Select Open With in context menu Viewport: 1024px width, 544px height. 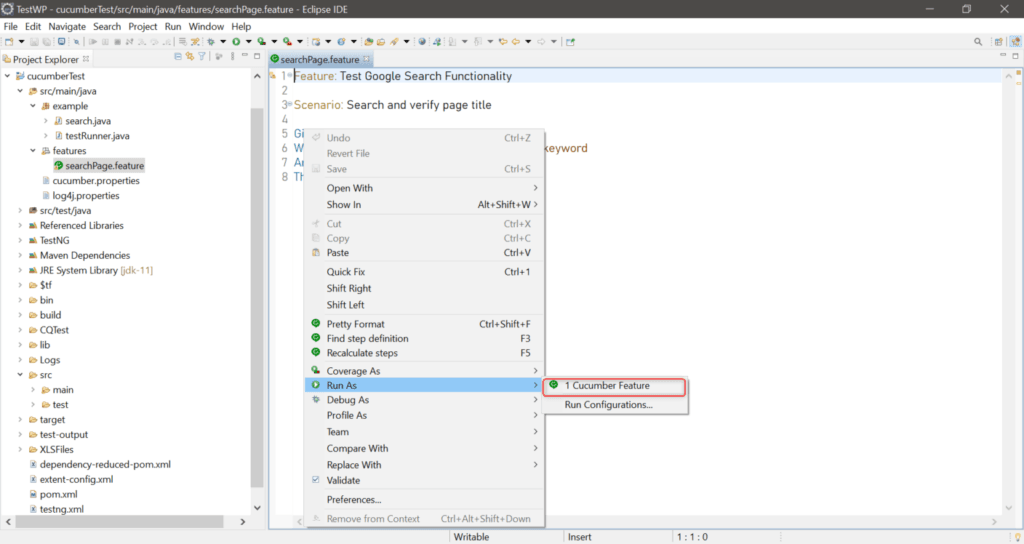[424, 188]
